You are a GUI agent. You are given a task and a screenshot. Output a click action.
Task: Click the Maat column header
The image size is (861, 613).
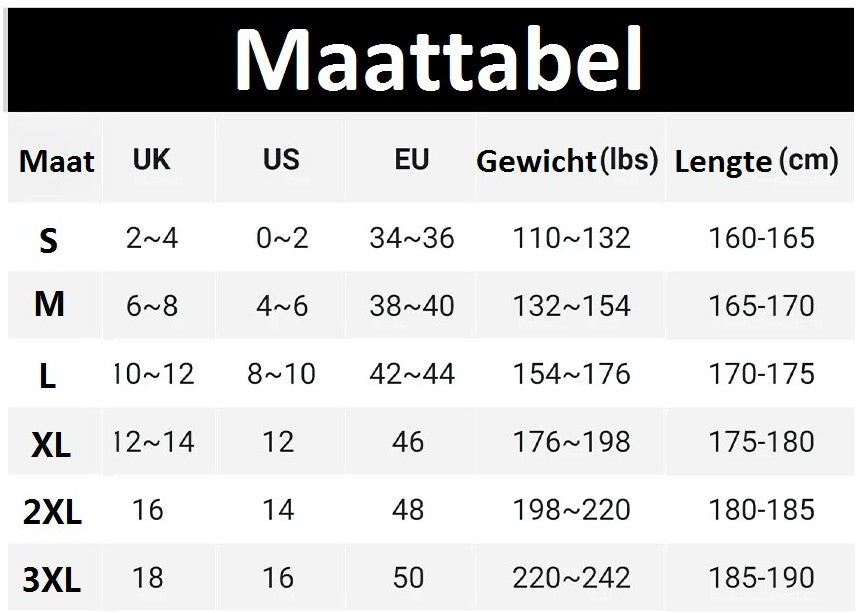click(56, 161)
